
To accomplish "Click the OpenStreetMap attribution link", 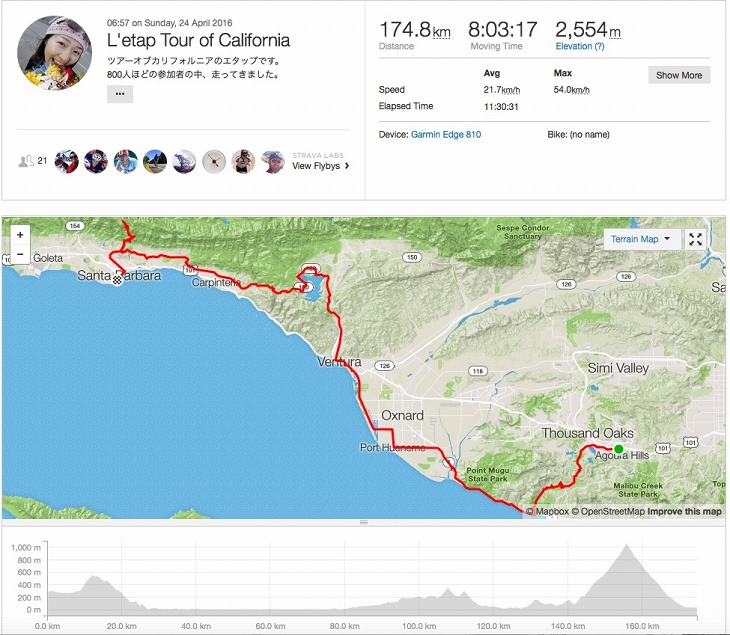I will pos(608,511).
